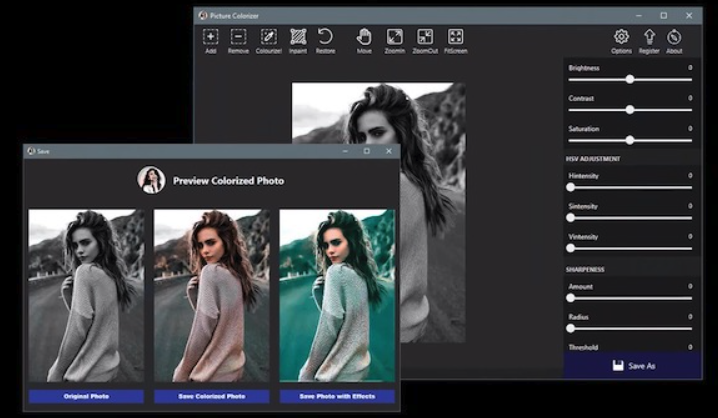Screen dimensions: 718x418
Task: Click Save Photo with Effects button
Action: (337, 396)
